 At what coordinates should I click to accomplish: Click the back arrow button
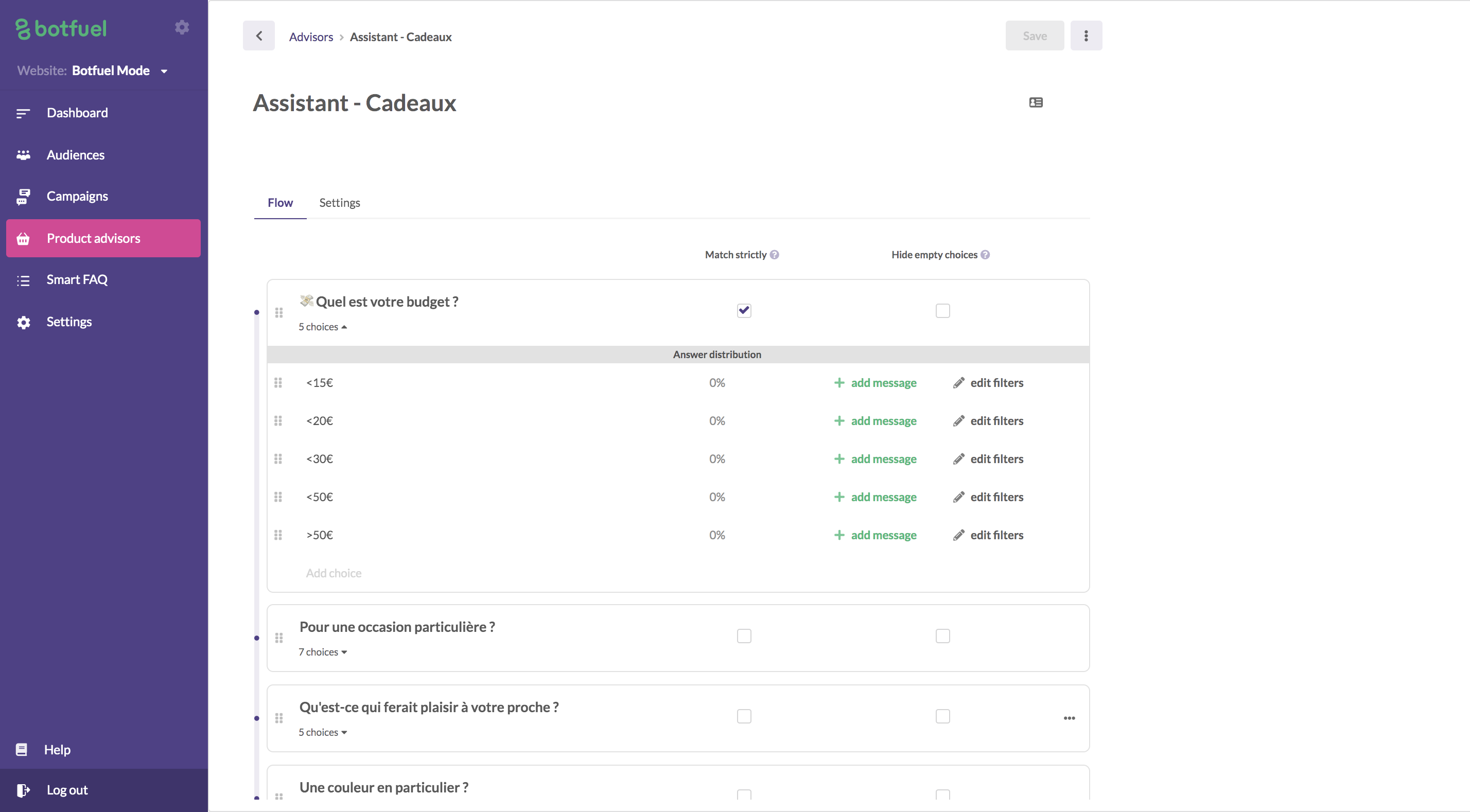point(258,36)
